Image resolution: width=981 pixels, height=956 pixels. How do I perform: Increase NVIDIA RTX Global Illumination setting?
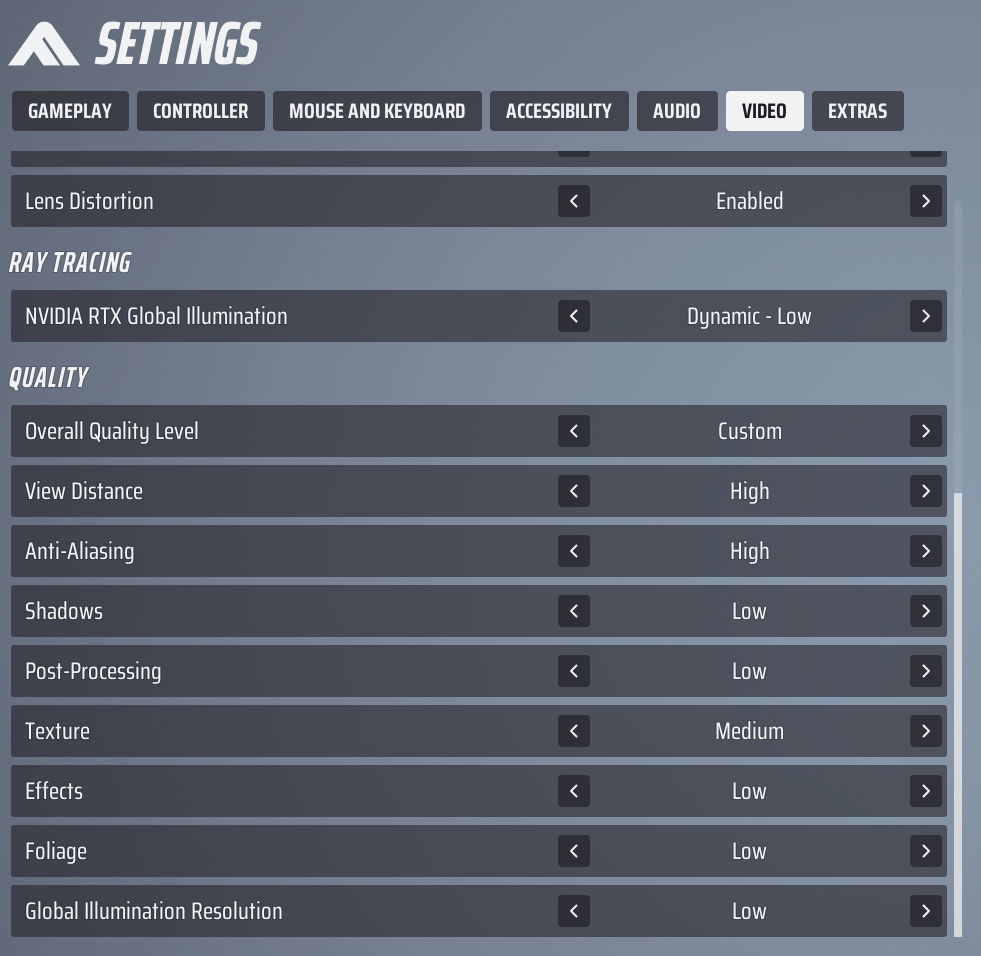[926, 316]
